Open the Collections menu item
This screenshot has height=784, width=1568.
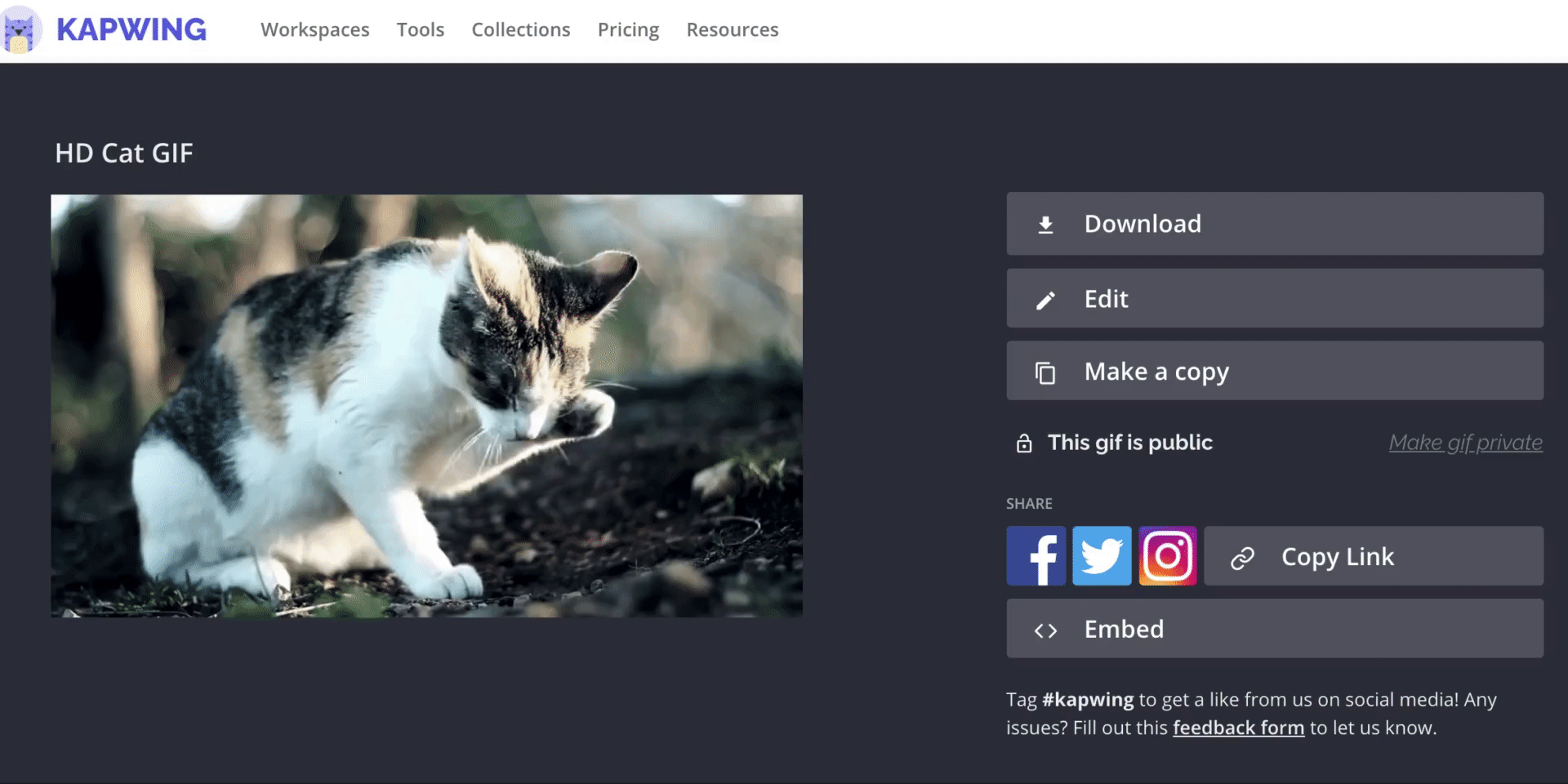click(520, 30)
